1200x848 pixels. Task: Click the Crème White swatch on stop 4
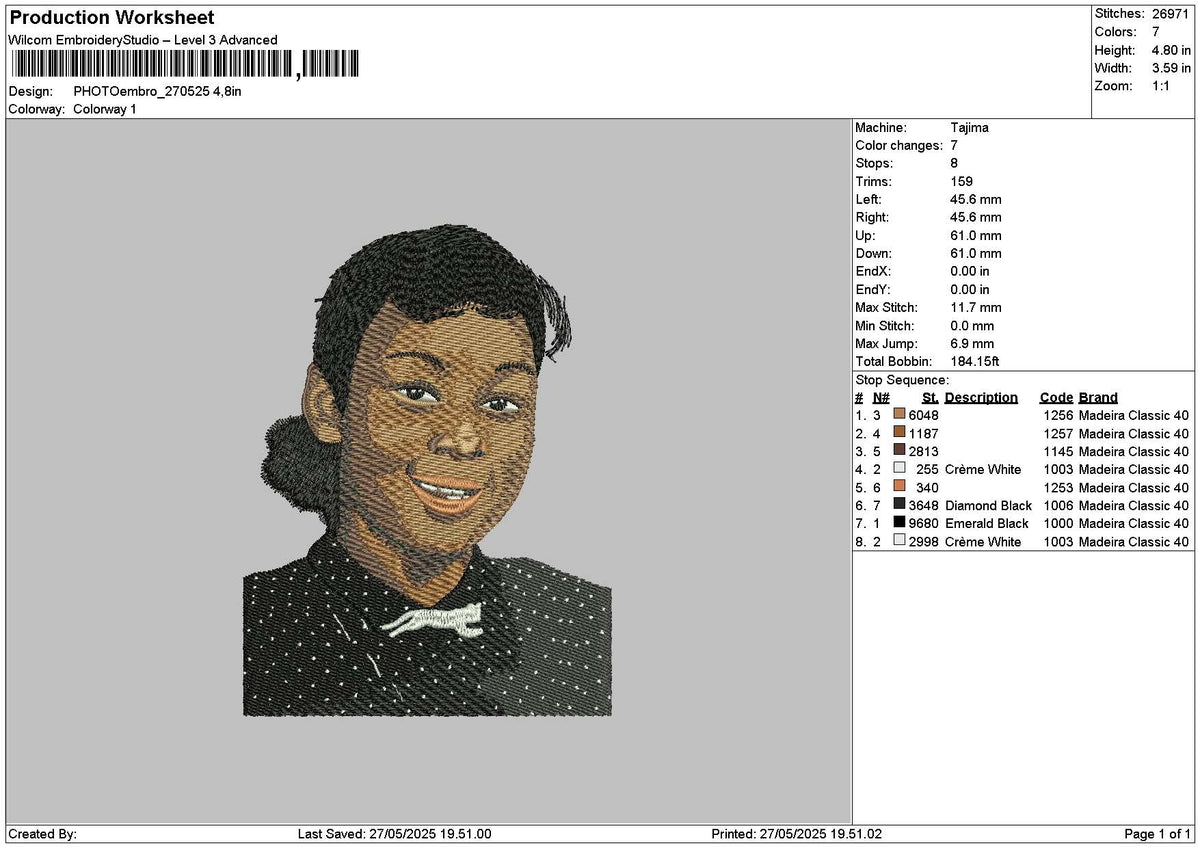(898, 469)
